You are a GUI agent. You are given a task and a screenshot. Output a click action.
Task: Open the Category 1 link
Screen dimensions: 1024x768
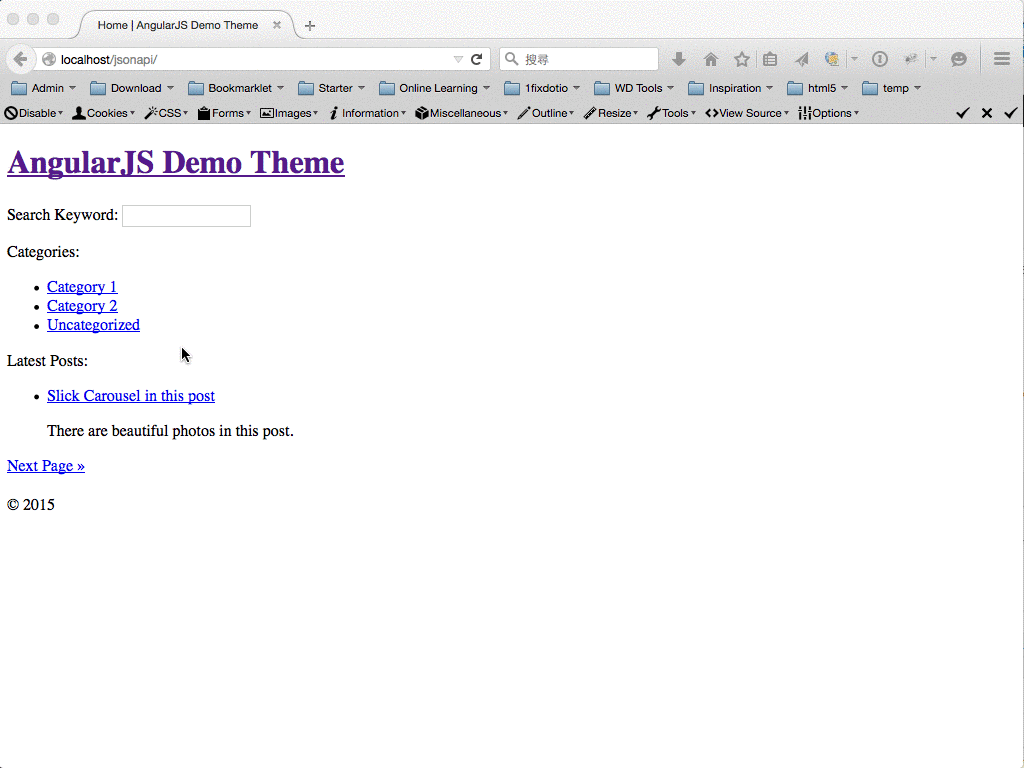82,287
